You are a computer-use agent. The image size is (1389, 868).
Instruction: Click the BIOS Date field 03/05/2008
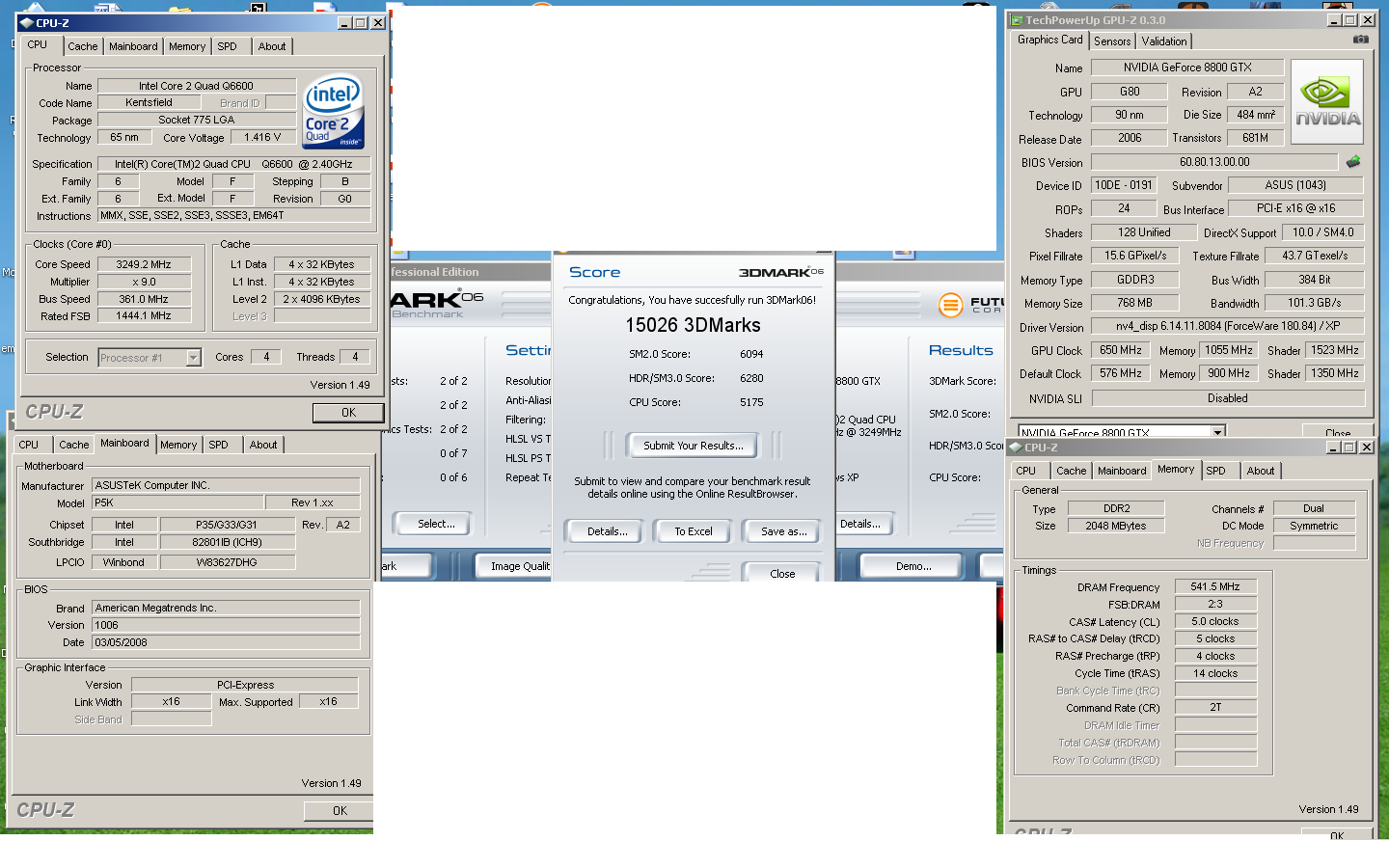click(x=226, y=642)
